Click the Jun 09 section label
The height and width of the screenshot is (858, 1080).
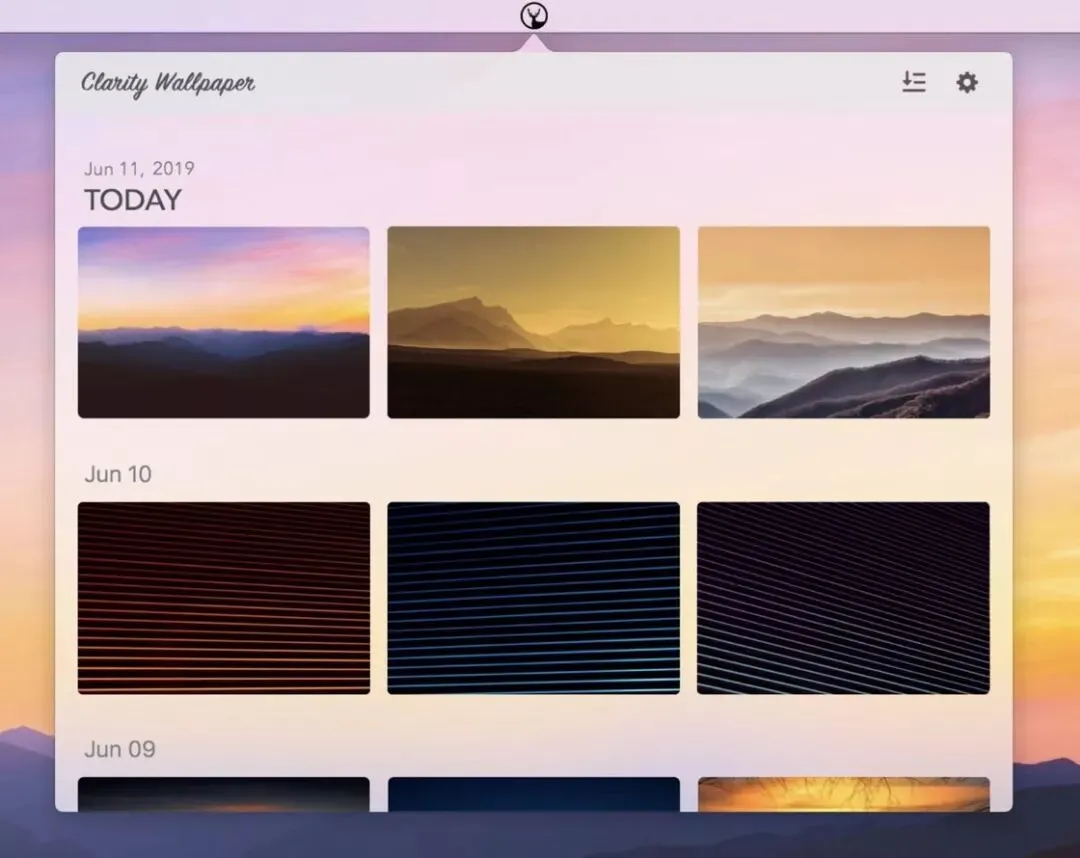120,749
